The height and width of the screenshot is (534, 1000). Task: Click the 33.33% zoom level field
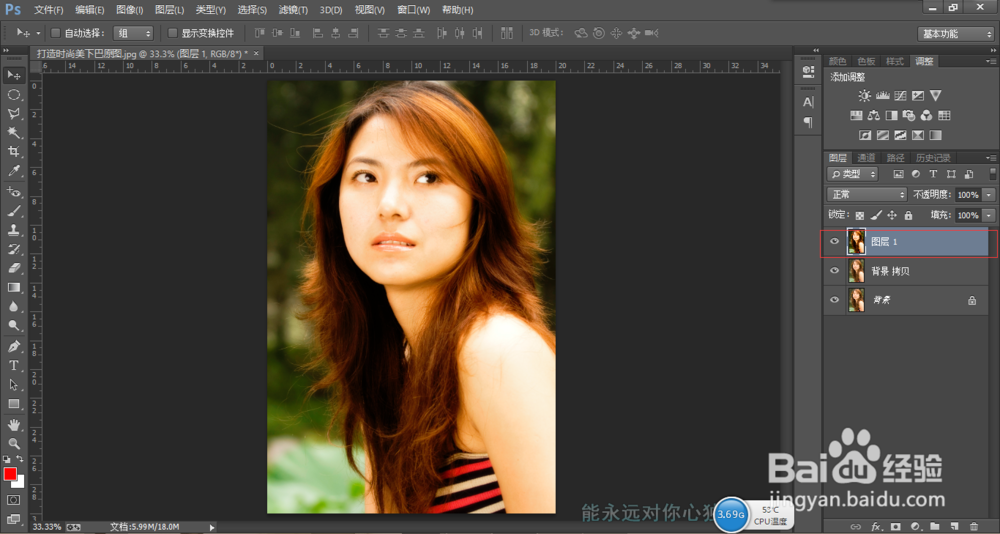click(x=47, y=527)
